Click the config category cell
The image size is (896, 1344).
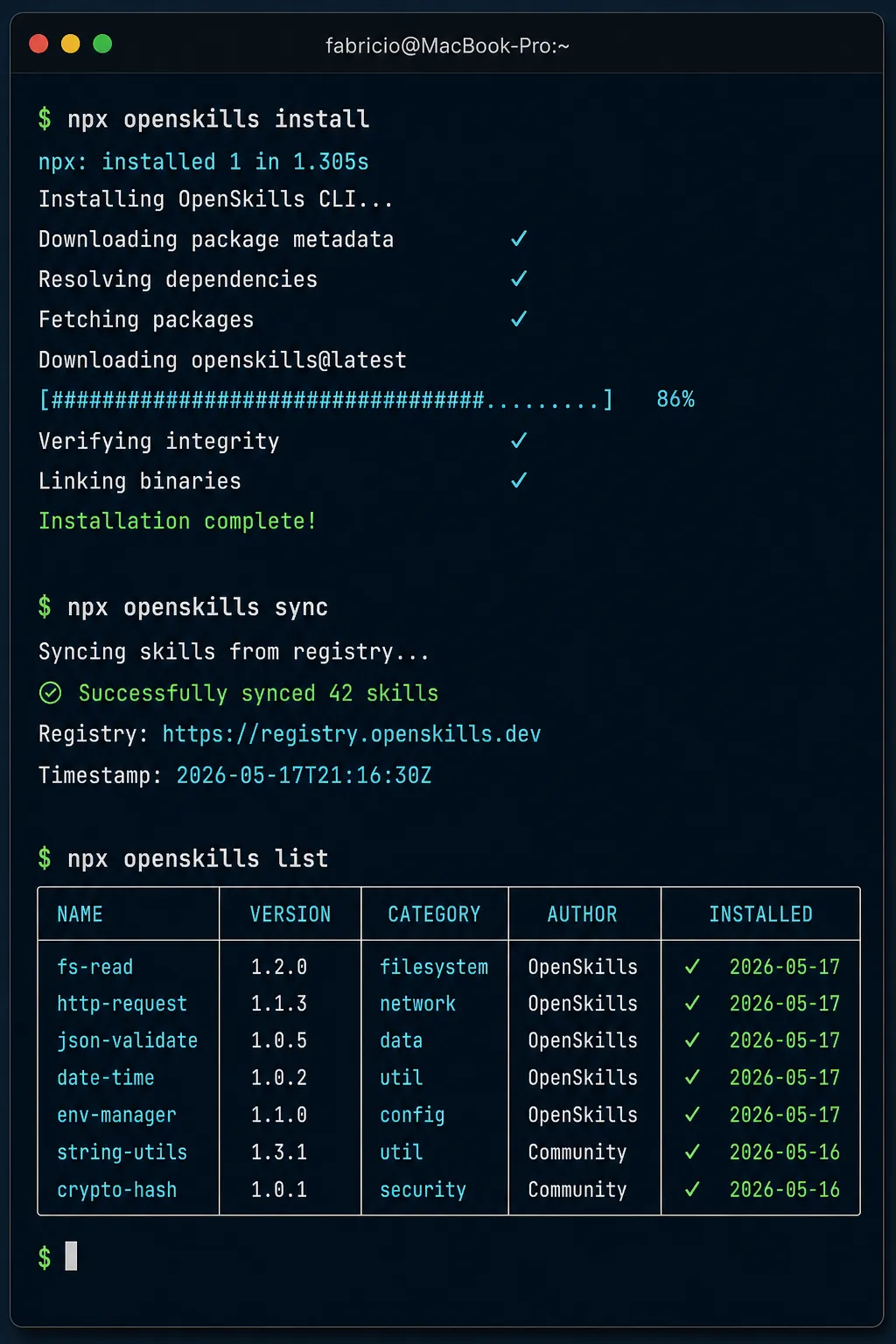[x=412, y=1115]
